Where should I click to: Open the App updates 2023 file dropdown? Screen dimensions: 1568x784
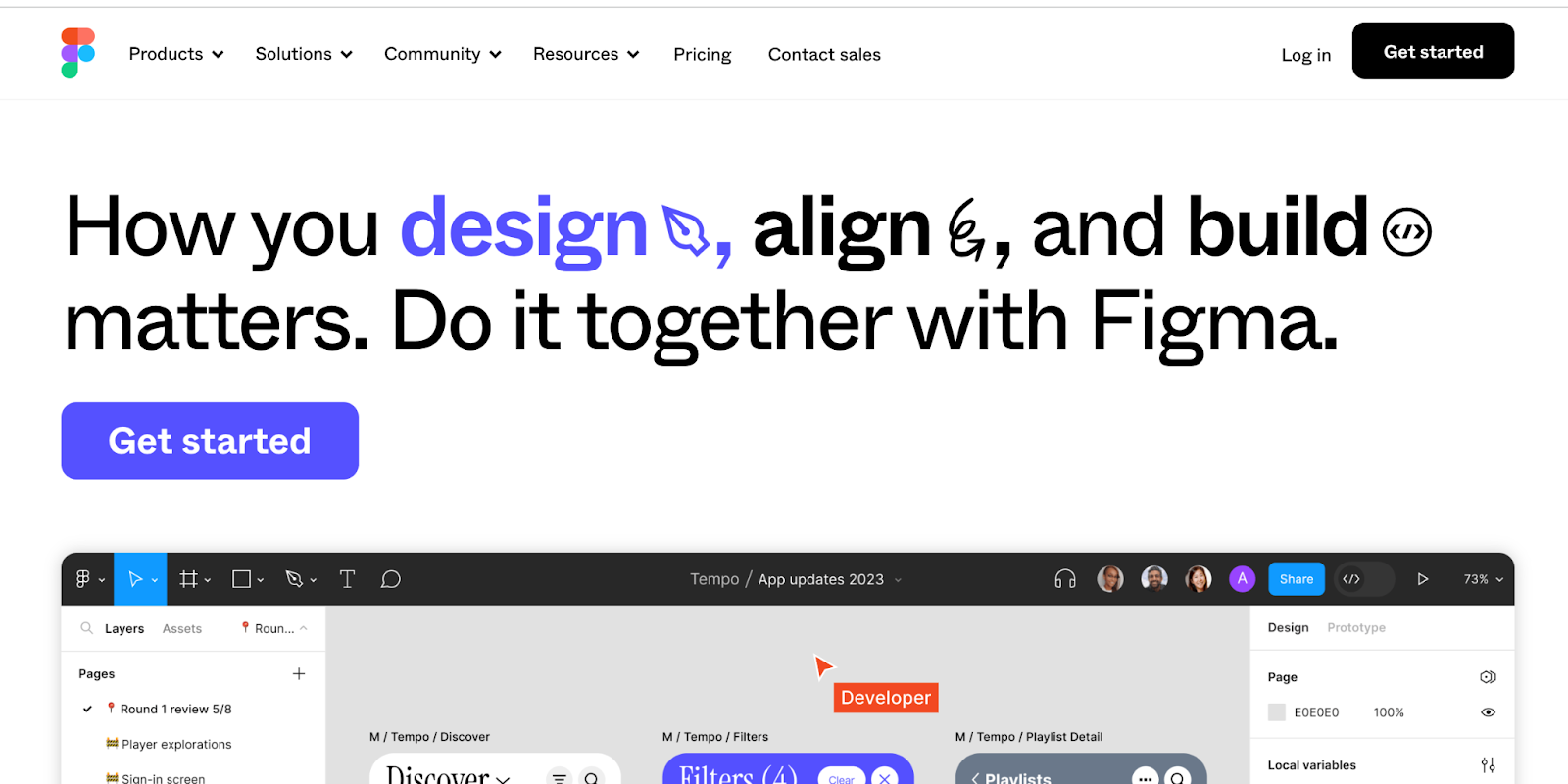830,579
